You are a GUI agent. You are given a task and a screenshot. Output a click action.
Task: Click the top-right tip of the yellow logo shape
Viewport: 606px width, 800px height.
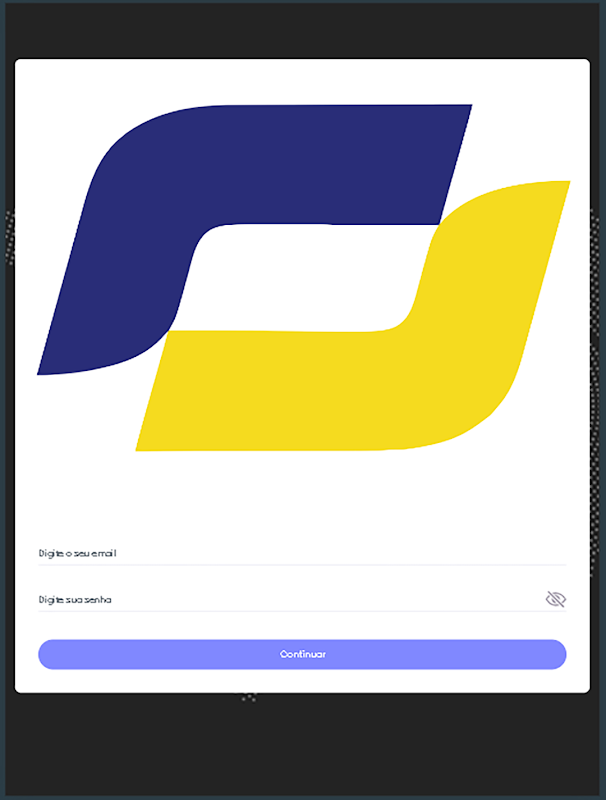565,184
